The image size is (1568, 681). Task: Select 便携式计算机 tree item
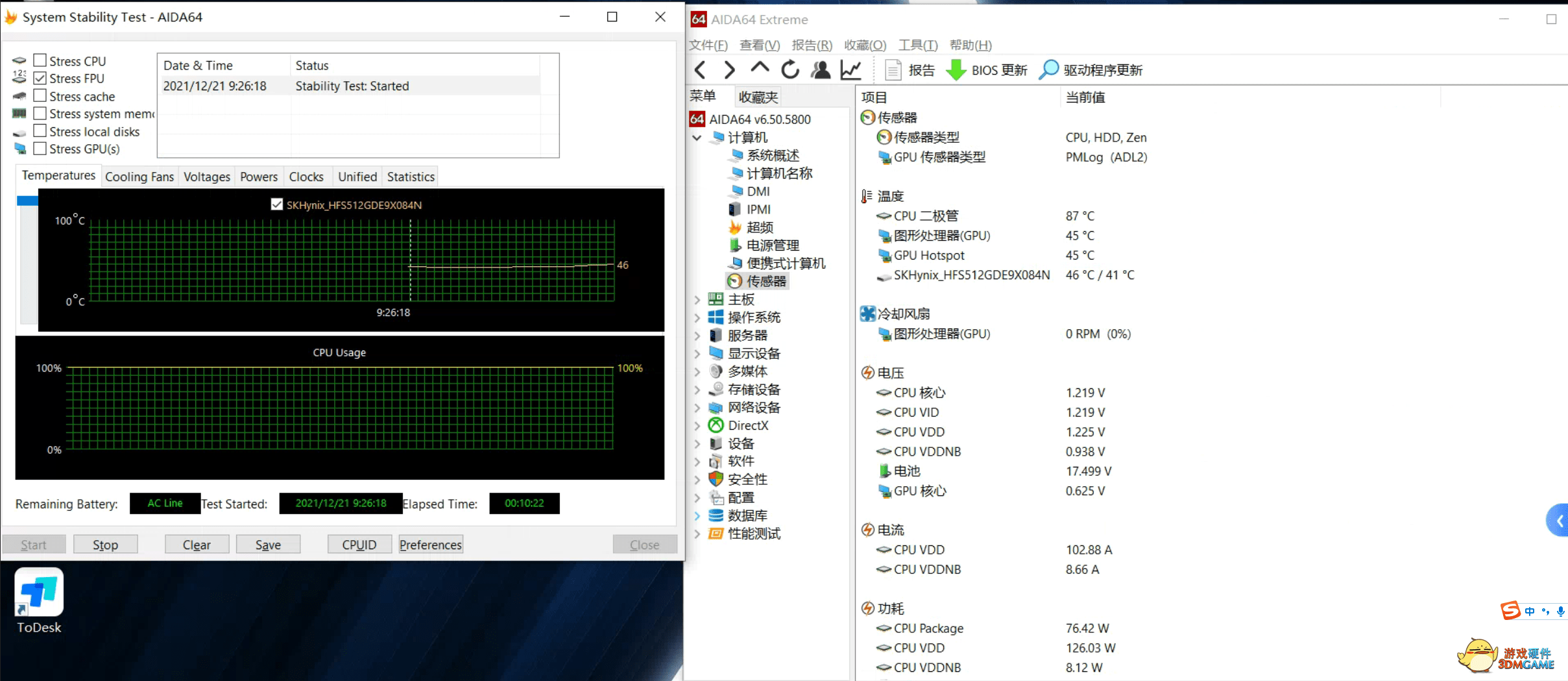777,263
